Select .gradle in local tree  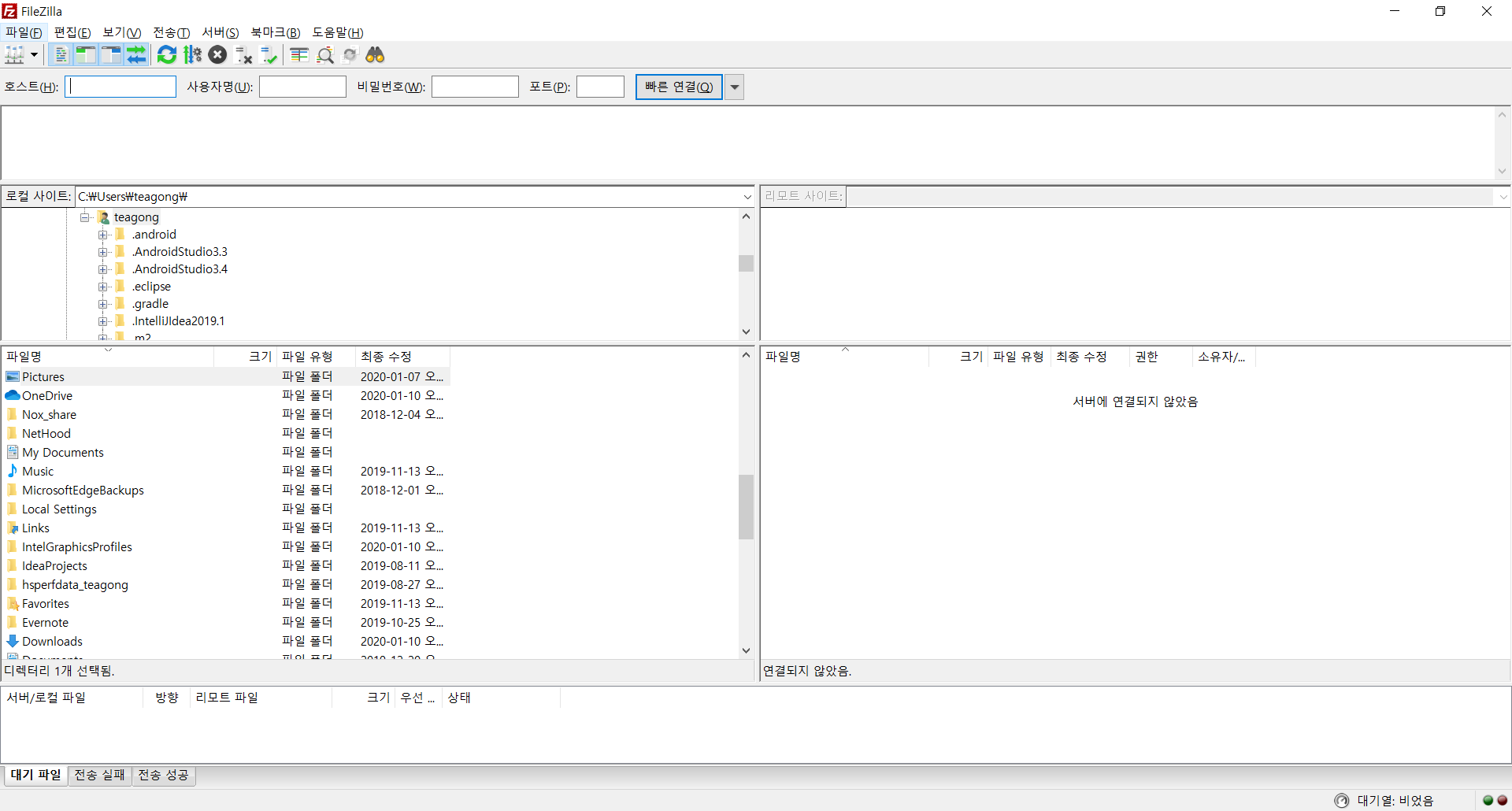click(150, 304)
